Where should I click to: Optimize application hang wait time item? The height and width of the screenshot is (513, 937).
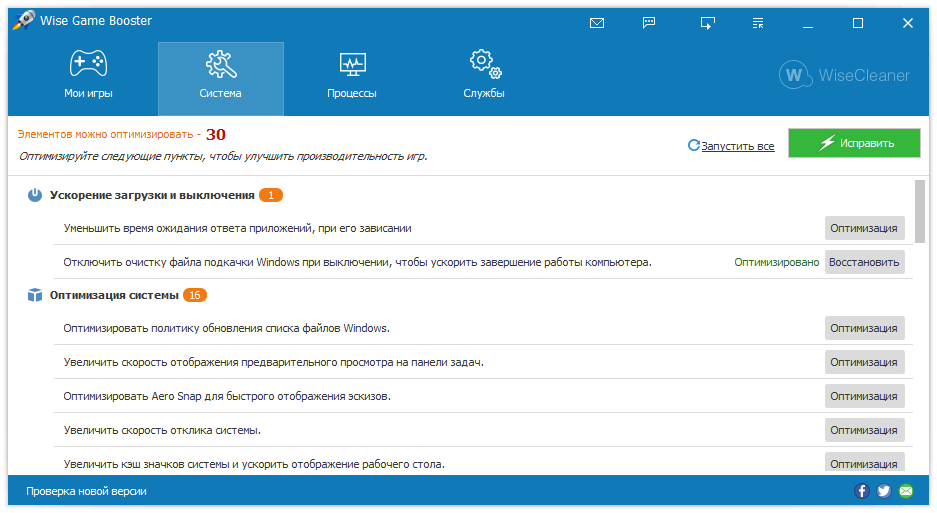(x=864, y=228)
